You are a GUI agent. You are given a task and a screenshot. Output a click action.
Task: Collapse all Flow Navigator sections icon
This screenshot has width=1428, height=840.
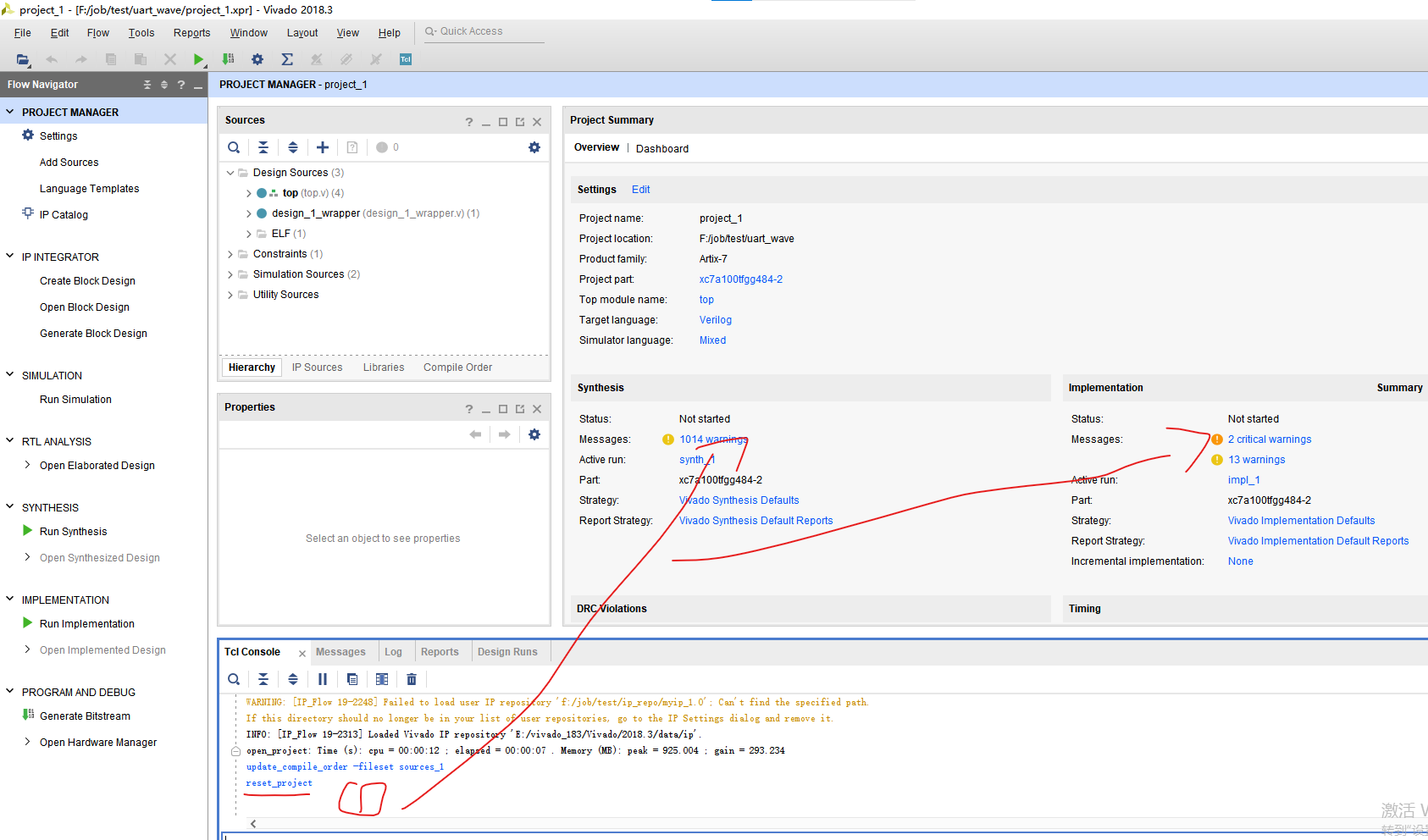click(x=147, y=85)
